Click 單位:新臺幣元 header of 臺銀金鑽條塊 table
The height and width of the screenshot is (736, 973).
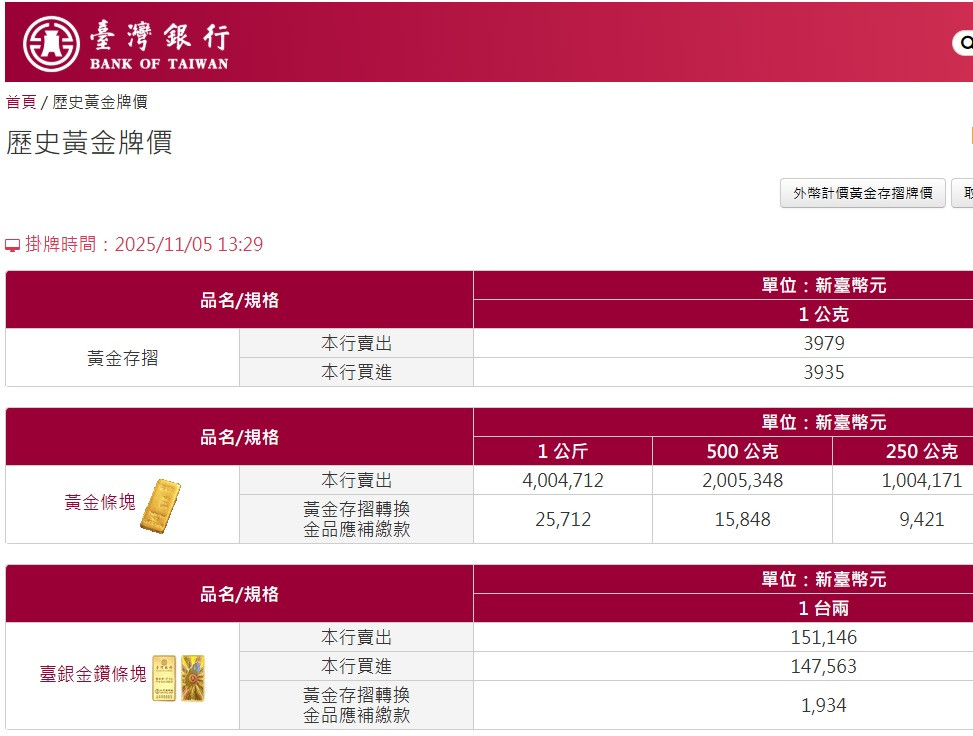click(824, 580)
